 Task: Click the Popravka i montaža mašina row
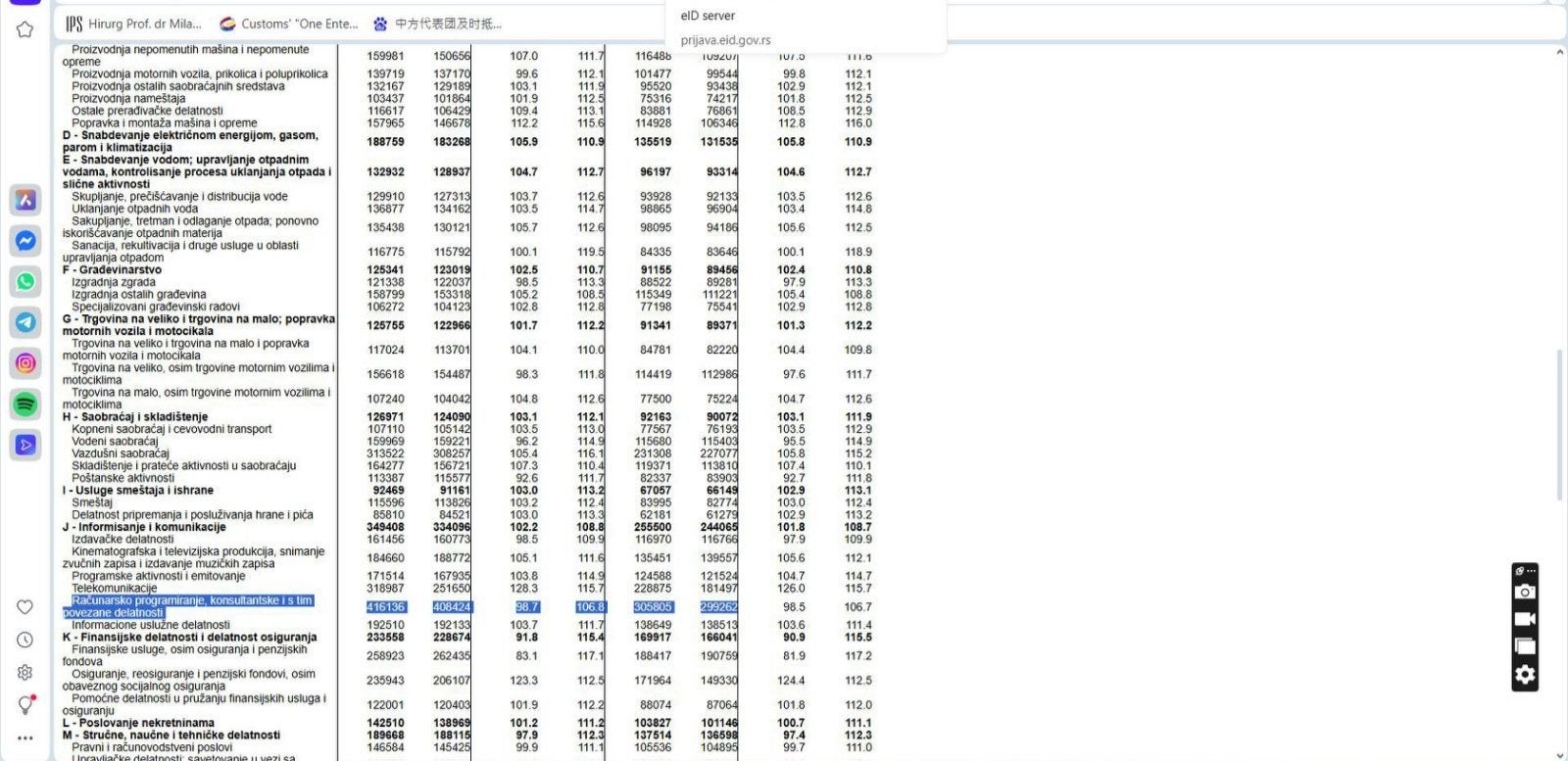pyautogui.click(x=165, y=123)
